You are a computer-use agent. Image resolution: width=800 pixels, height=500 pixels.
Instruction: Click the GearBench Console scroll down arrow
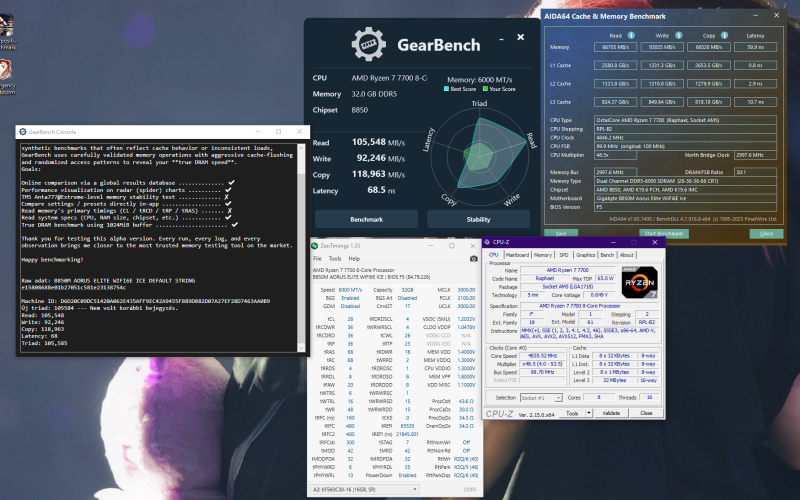click(x=301, y=347)
